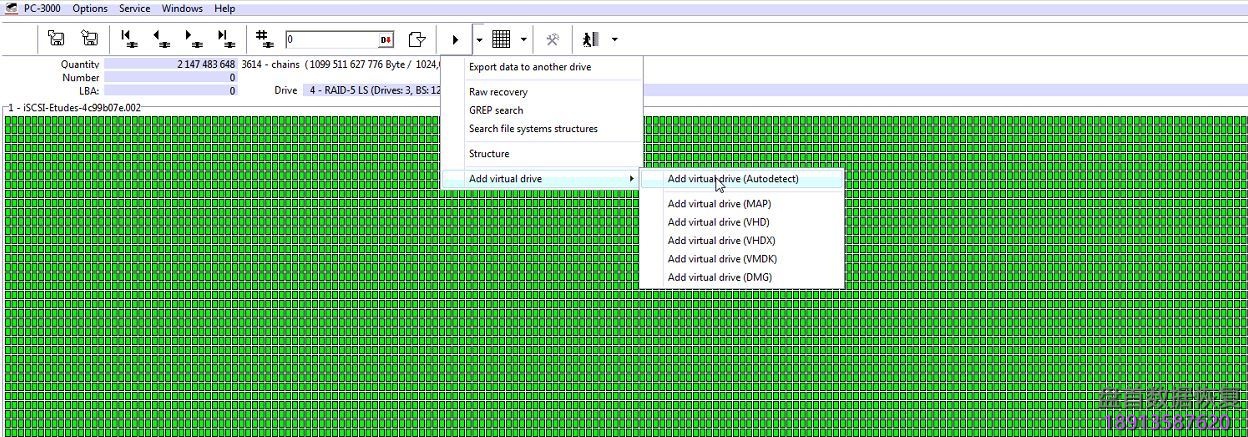Open the exit icon dropdown arrow
Viewport: 1248px width, 437px height.
(x=614, y=40)
